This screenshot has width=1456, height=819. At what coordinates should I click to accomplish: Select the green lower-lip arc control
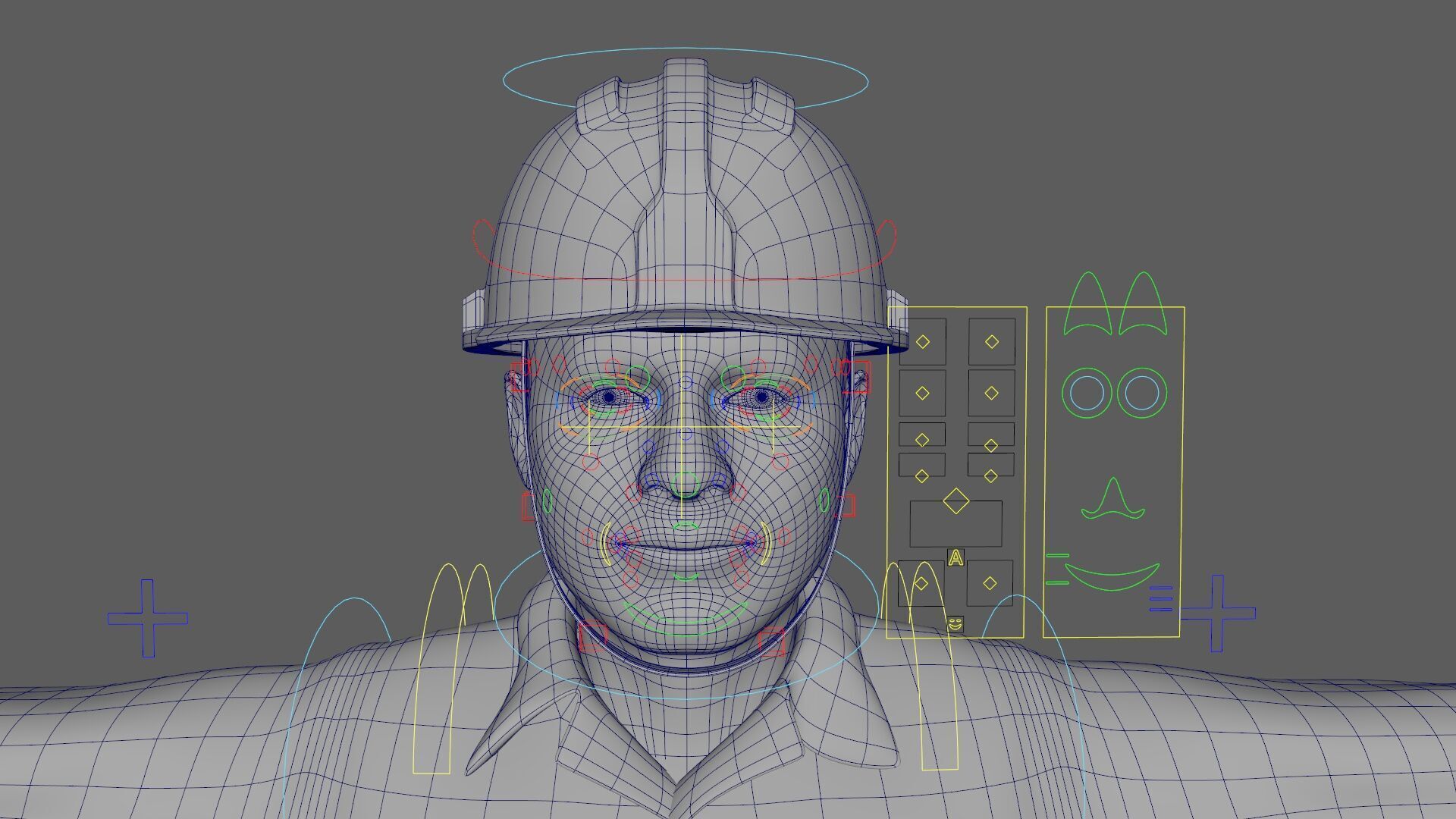click(686, 578)
